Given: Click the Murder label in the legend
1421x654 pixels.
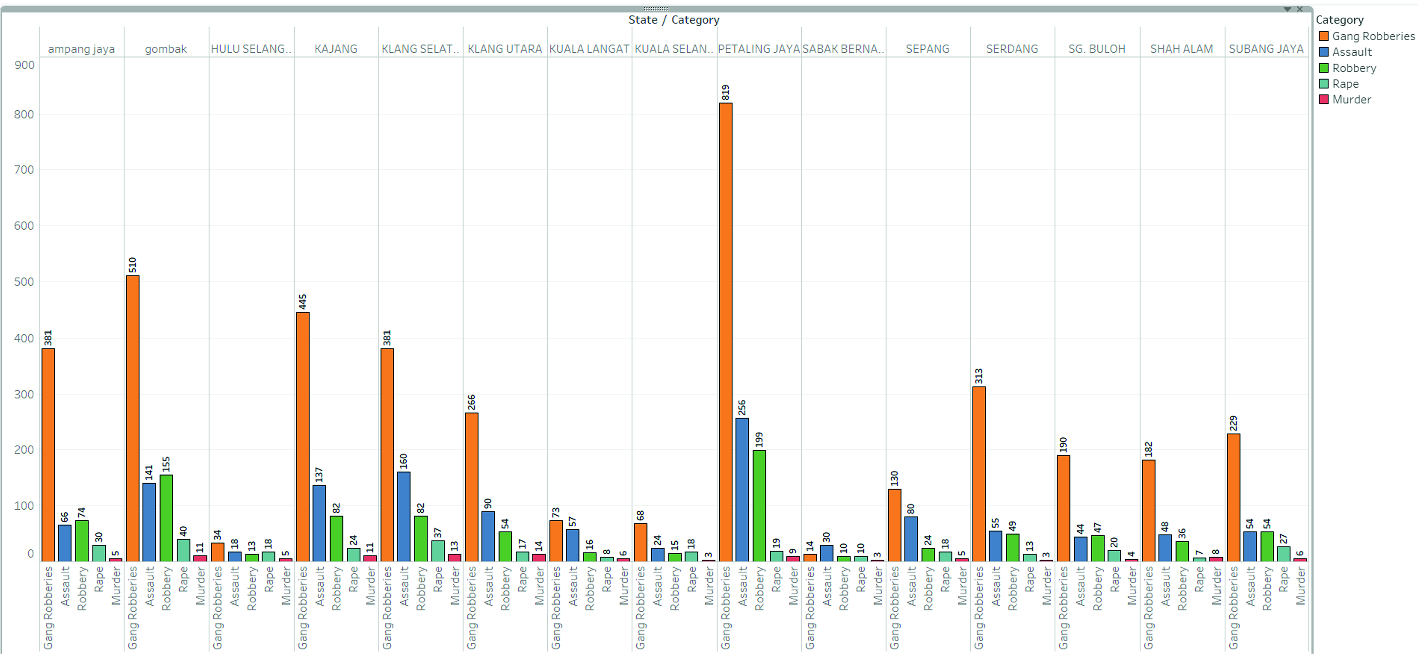Looking at the screenshot, I should 1352,99.
